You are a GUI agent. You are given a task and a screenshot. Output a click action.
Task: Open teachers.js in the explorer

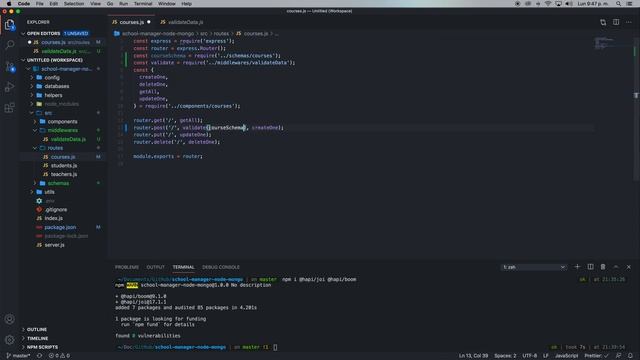click(64, 174)
